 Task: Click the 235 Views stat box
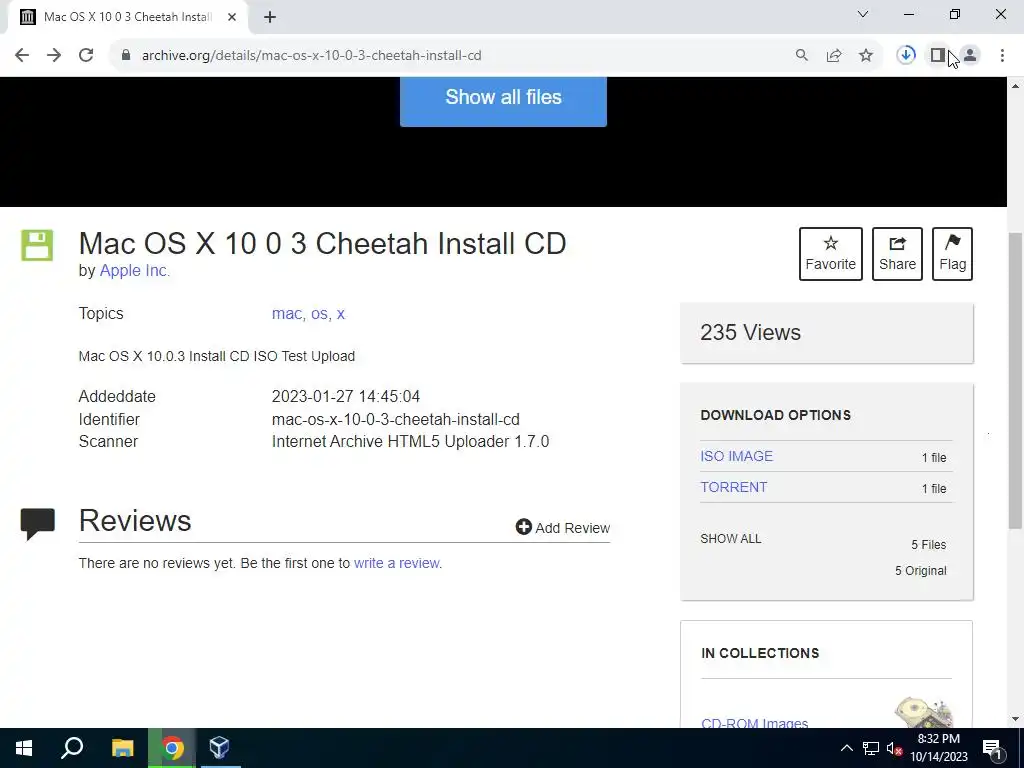coord(827,333)
